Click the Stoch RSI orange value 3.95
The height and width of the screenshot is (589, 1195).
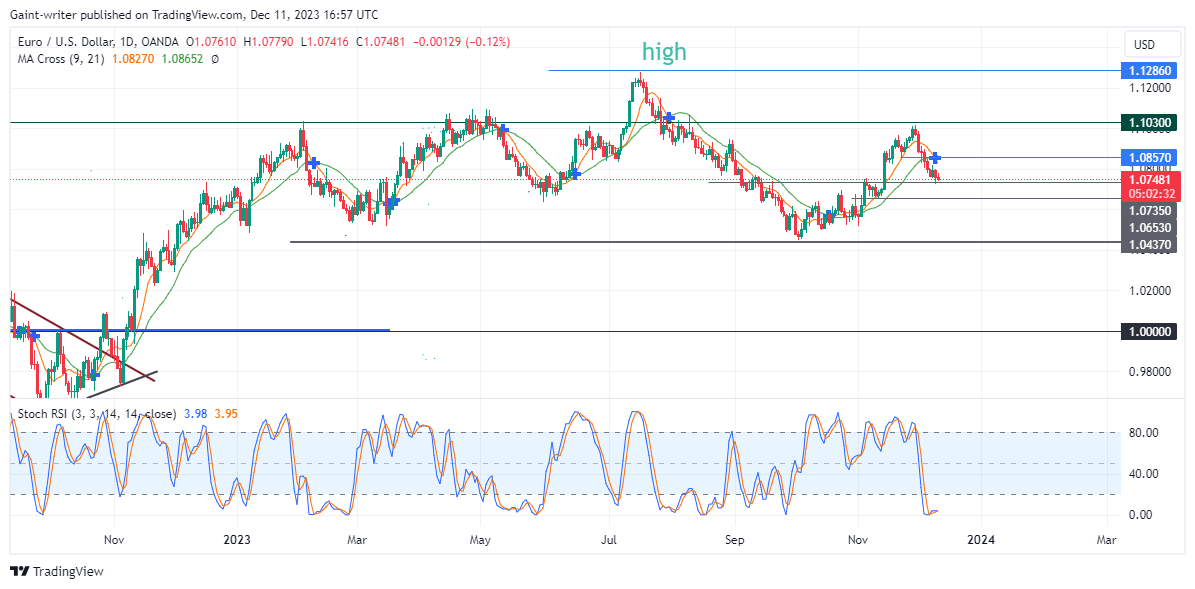pyautogui.click(x=226, y=414)
